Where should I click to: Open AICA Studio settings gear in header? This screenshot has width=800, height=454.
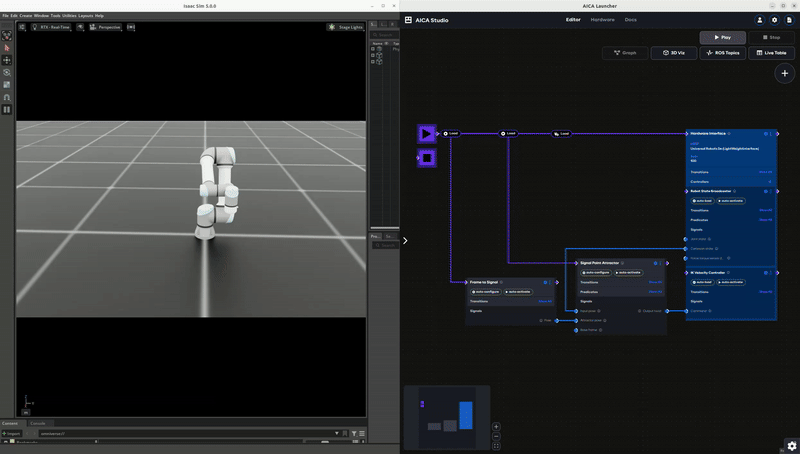pyautogui.click(x=774, y=20)
